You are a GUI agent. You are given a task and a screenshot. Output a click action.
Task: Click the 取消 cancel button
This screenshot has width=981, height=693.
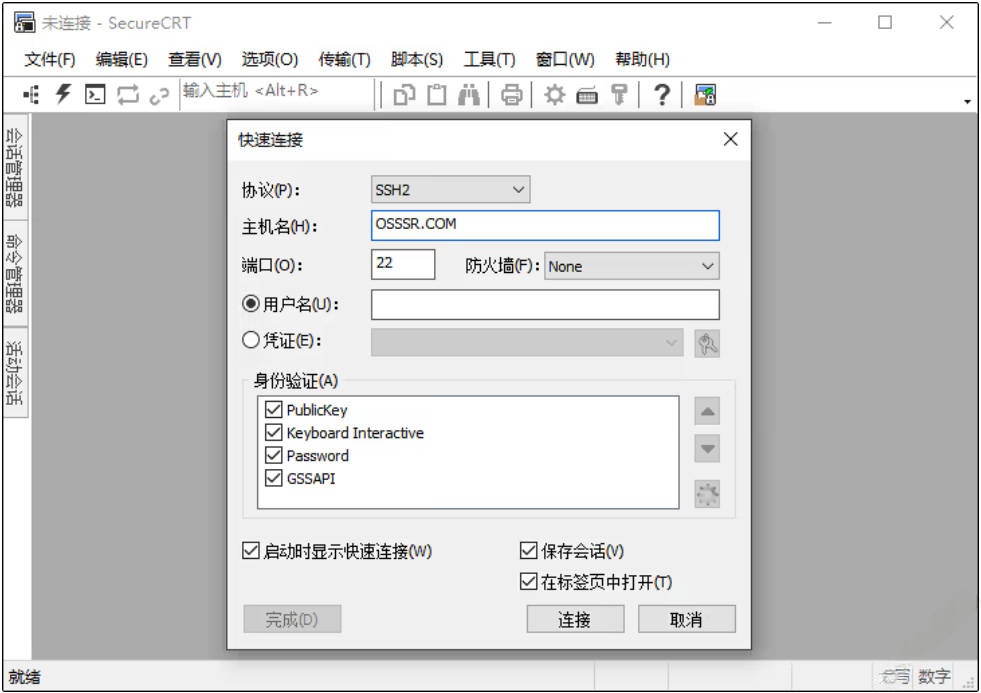tap(686, 619)
